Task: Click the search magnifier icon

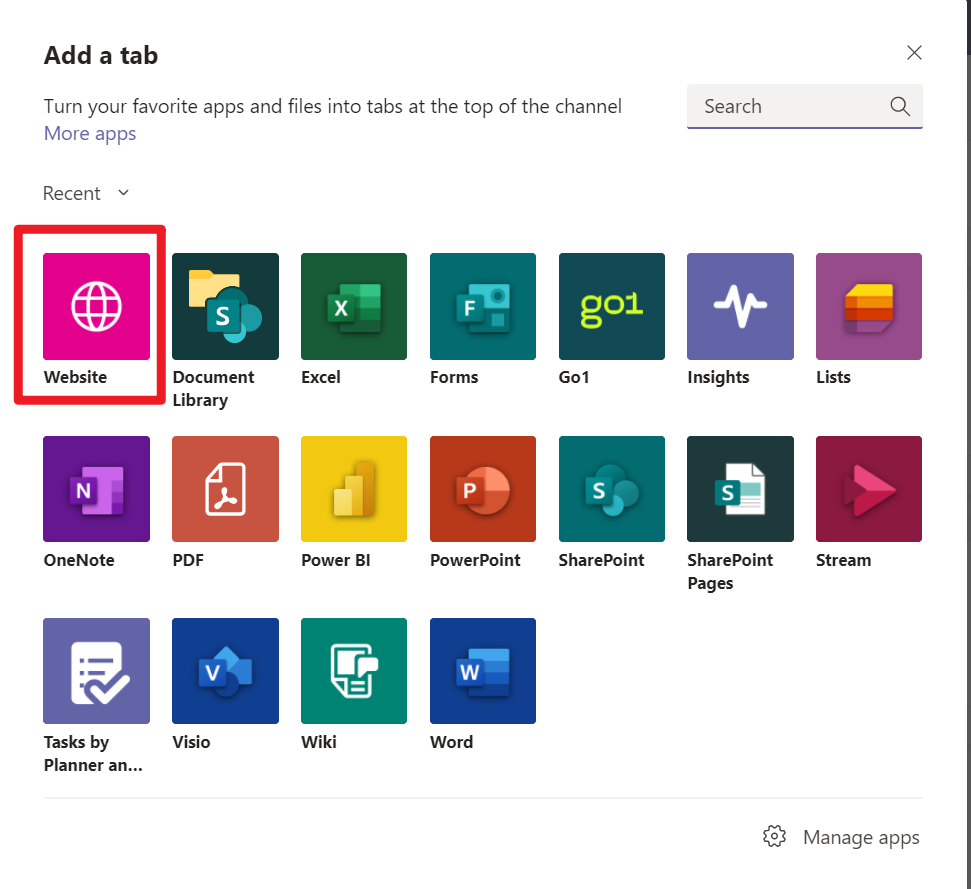Action: (x=900, y=106)
